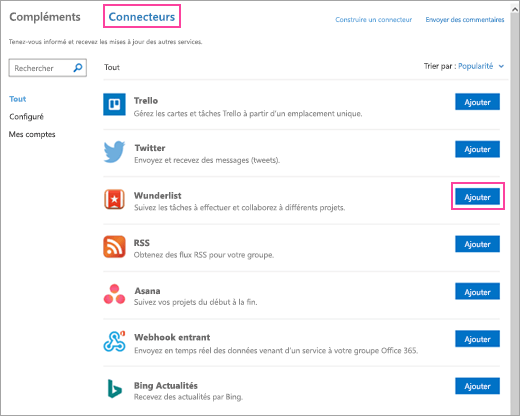The image size is (520, 416).
Task: Open the Envoyer des commentaires link
Action: 465,20
